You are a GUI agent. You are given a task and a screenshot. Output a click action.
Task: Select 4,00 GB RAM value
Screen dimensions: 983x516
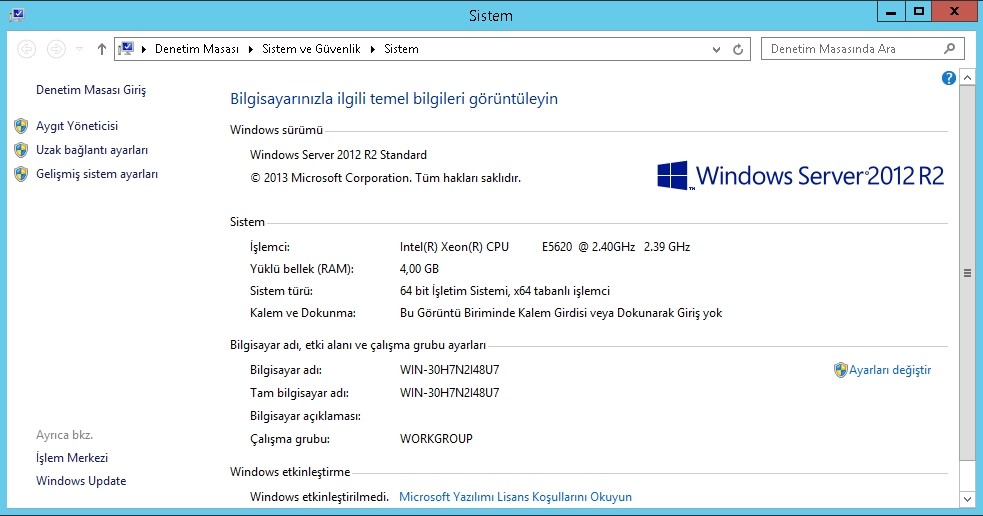419,269
